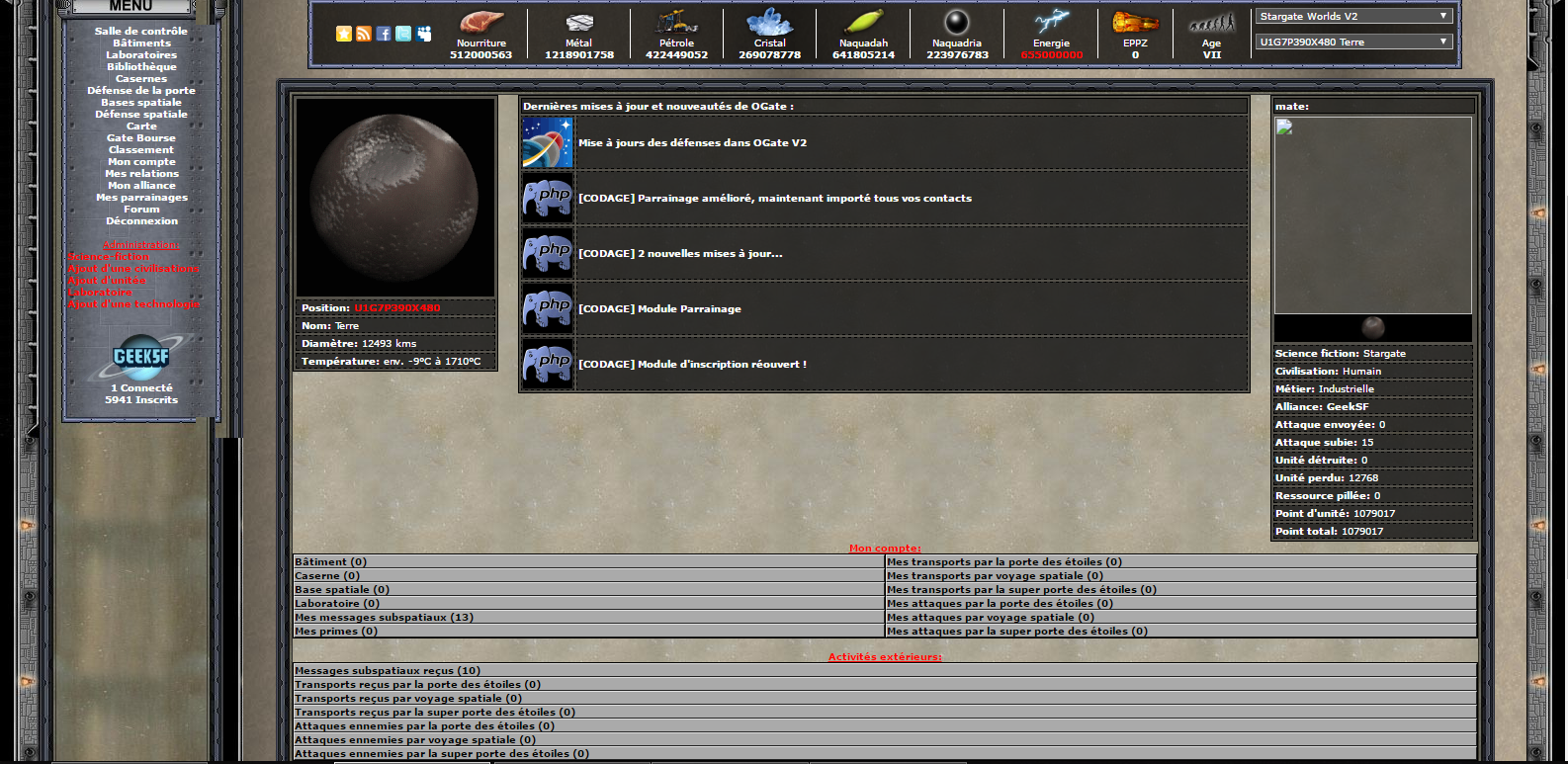The width and height of the screenshot is (1568, 764).
Task: Click the red position U1G7P390X480 link
Action: [x=397, y=307]
